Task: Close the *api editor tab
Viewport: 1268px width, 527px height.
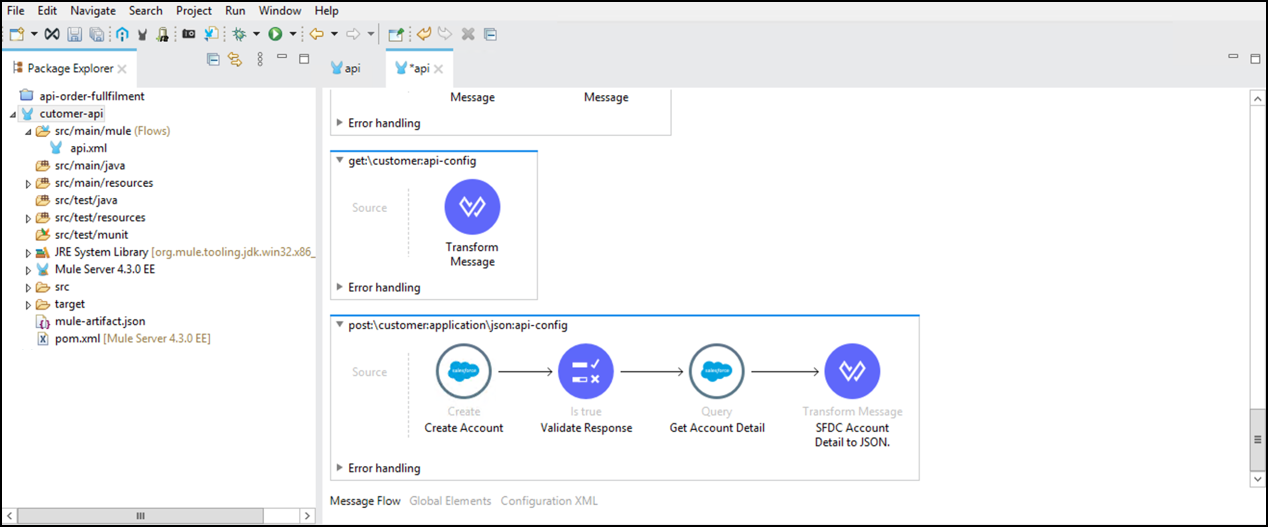Action: (438, 69)
